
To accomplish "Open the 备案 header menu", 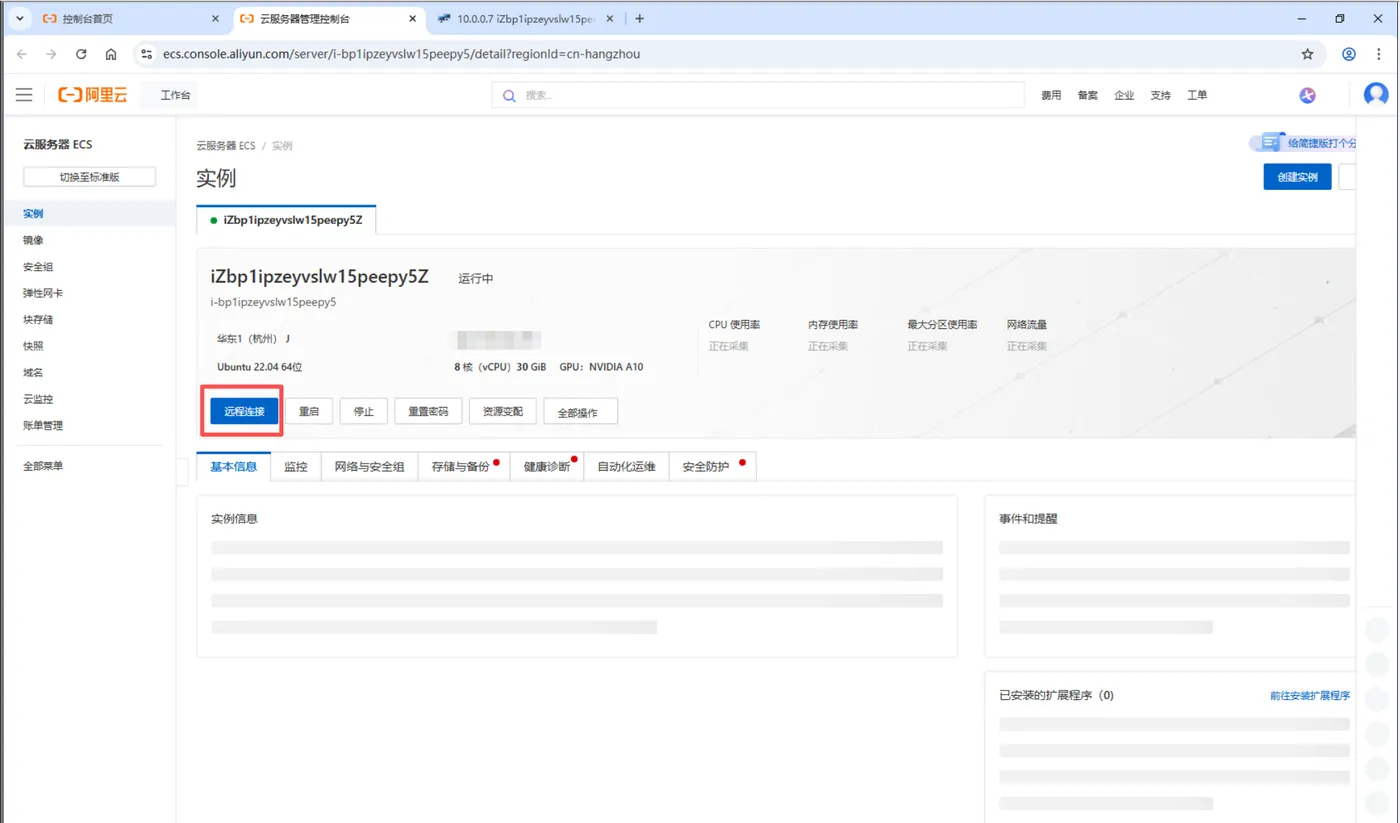I will coord(1088,95).
